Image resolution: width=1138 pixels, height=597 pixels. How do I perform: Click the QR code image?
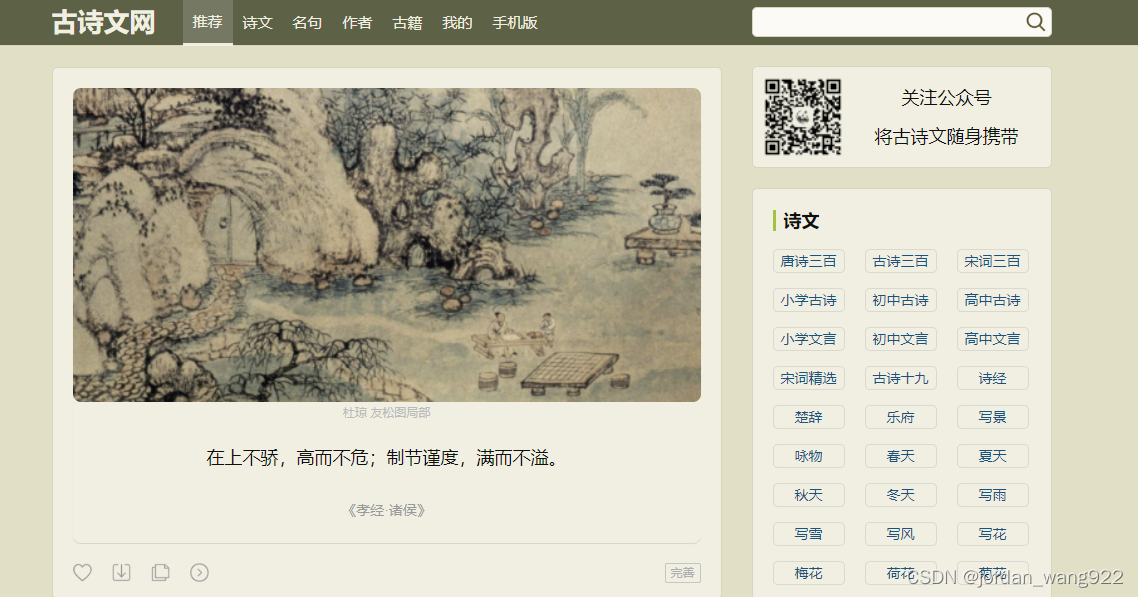pos(803,117)
